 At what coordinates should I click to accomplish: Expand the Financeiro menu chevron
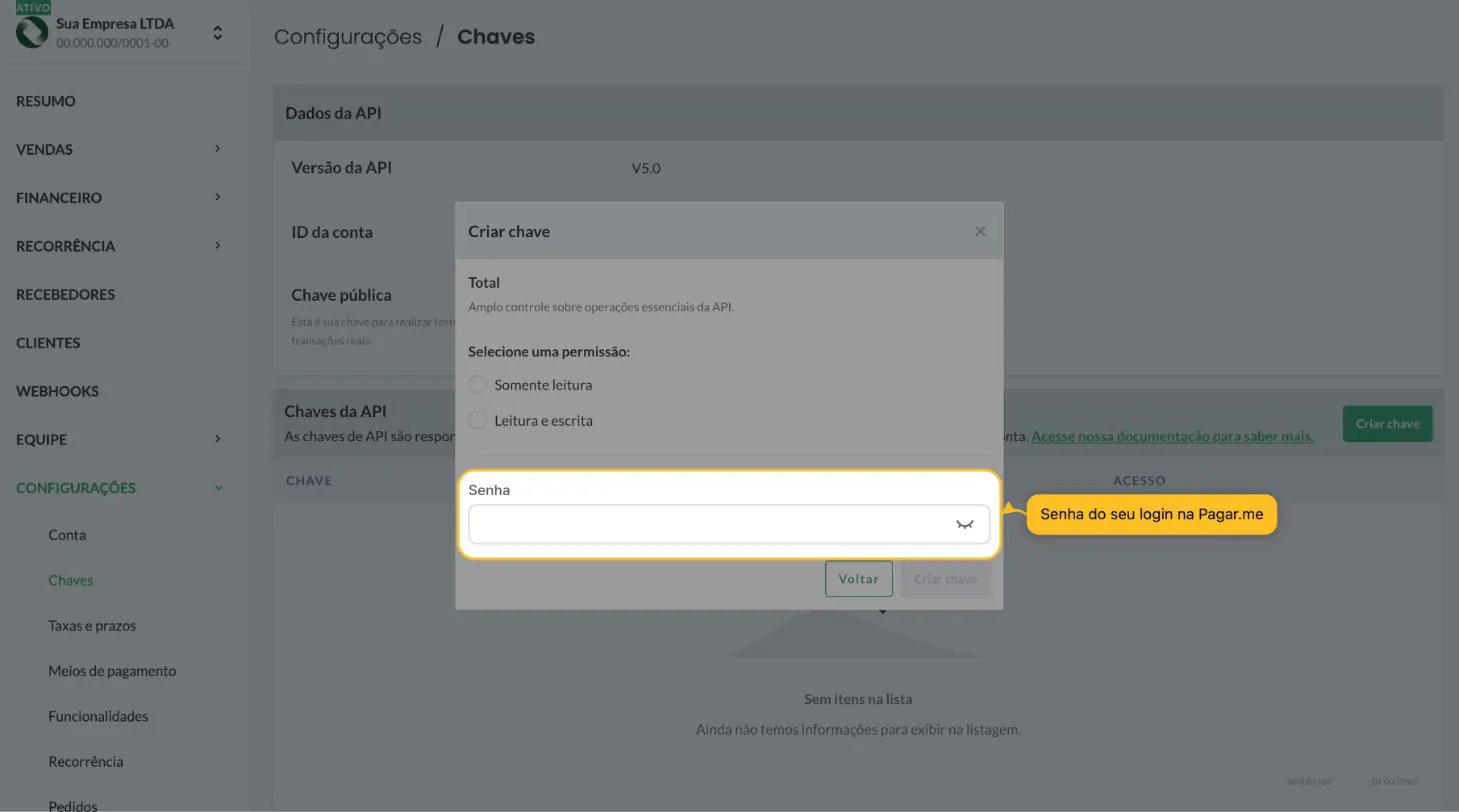[217, 197]
